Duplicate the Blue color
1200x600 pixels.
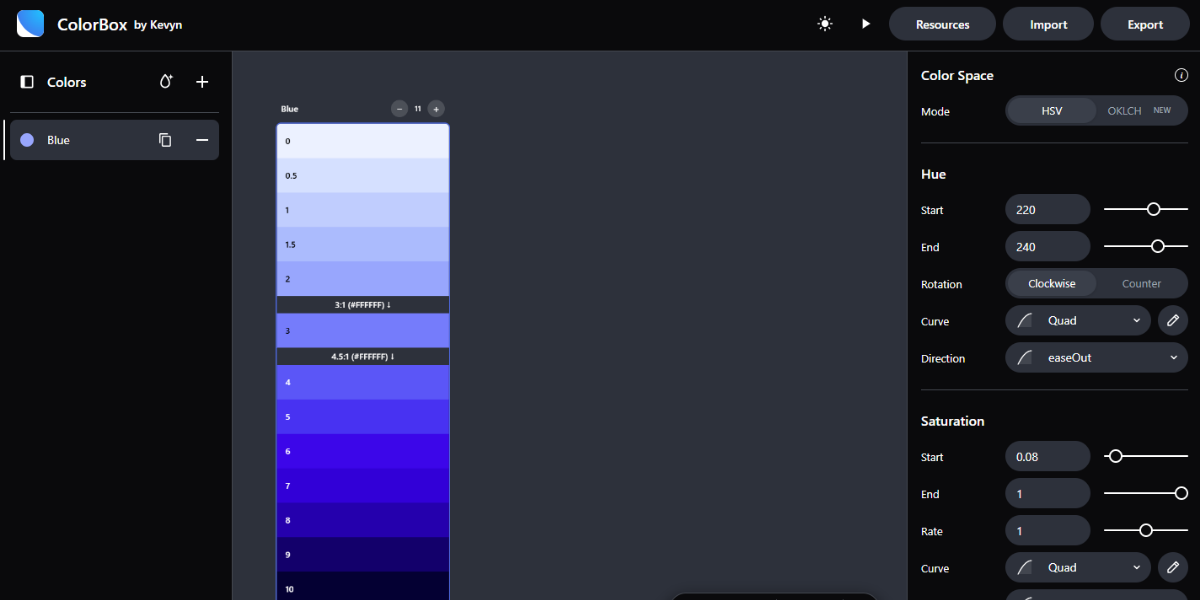[165, 140]
